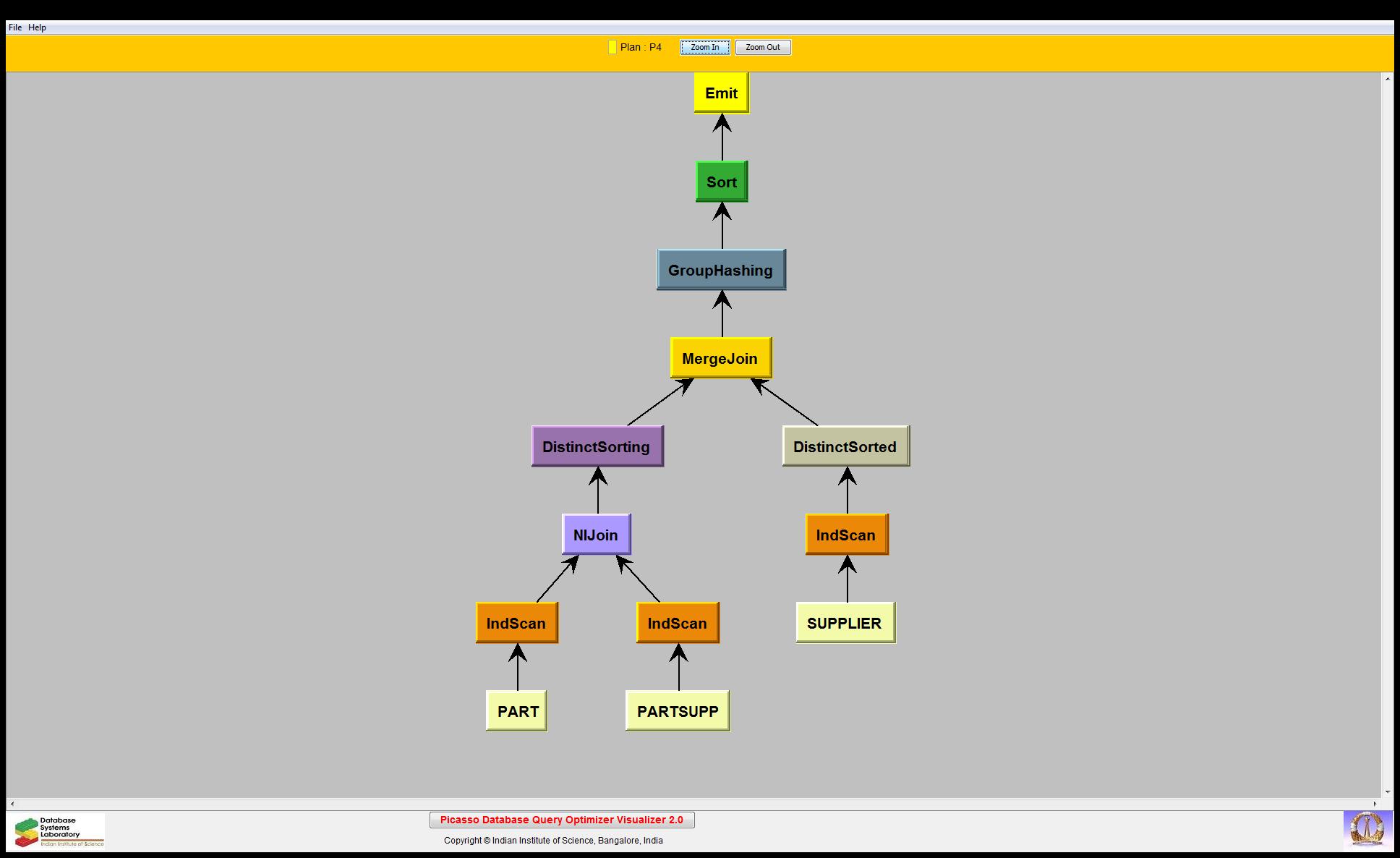The width and height of the screenshot is (1400, 858).
Task: Select IndScan node above PARTSUPP
Action: (x=678, y=623)
